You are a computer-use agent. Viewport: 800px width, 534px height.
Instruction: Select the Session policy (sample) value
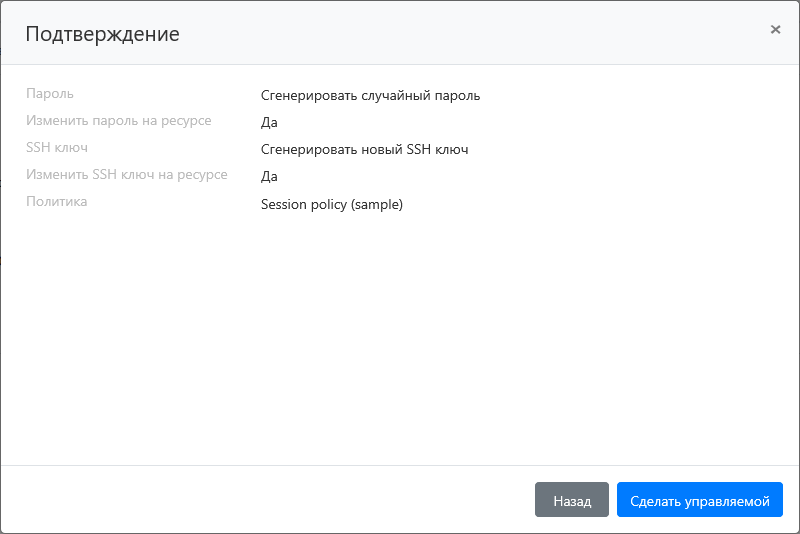pyautogui.click(x=331, y=204)
